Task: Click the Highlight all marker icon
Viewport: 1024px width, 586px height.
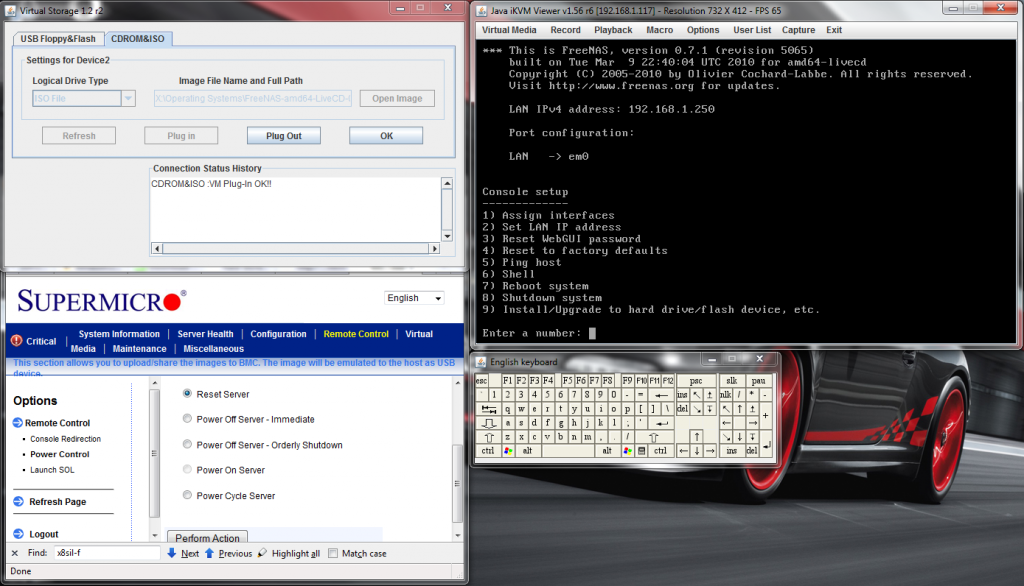Action: [x=262, y=553]
